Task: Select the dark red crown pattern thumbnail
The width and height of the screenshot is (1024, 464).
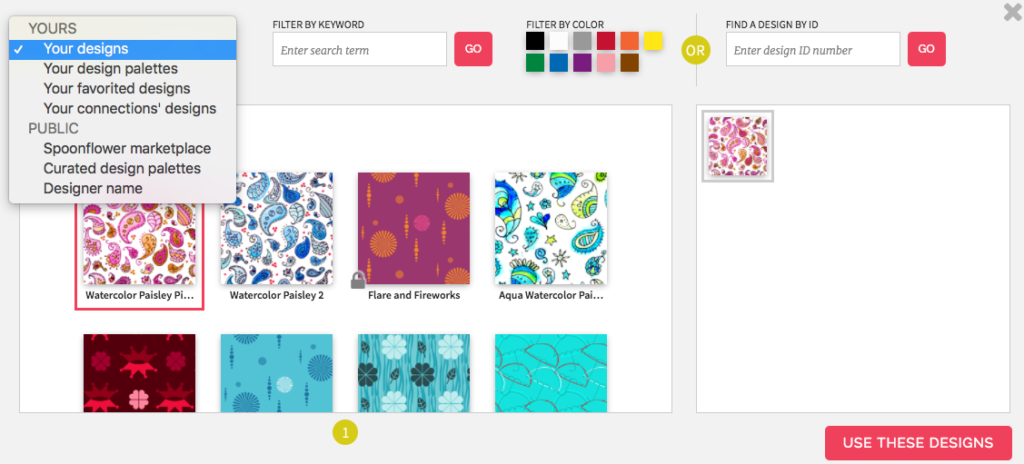Action: coord(140,373)
